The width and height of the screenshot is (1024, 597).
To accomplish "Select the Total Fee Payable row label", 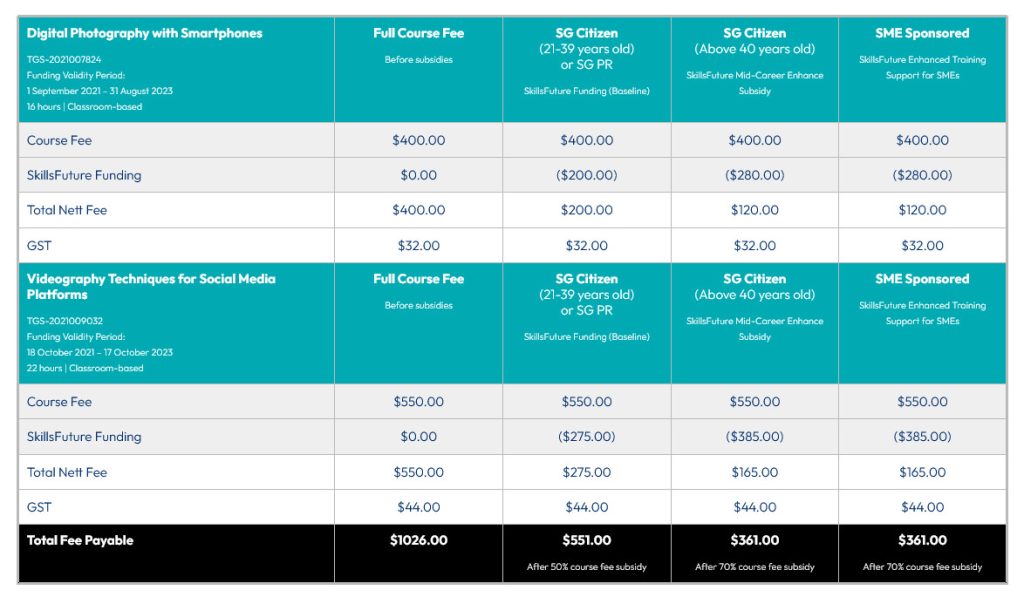I will click(x=80, y=540).
